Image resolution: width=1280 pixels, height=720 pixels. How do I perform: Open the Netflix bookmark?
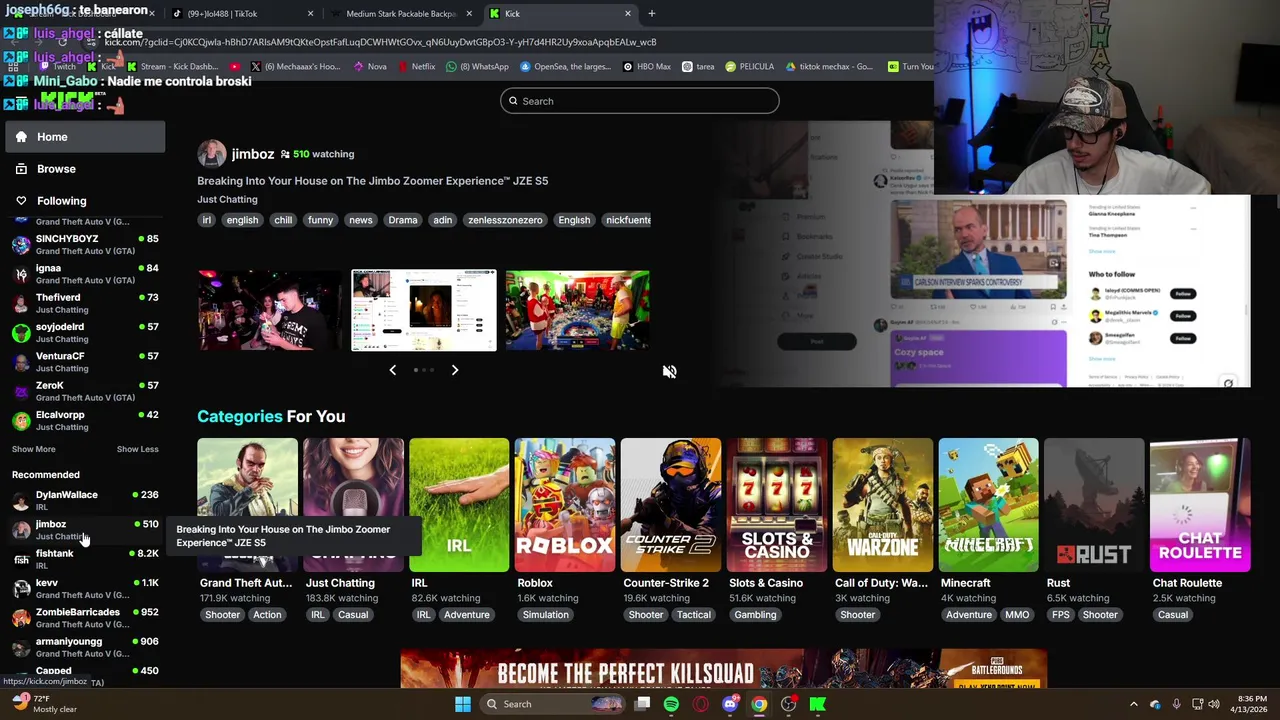(416, 67)
